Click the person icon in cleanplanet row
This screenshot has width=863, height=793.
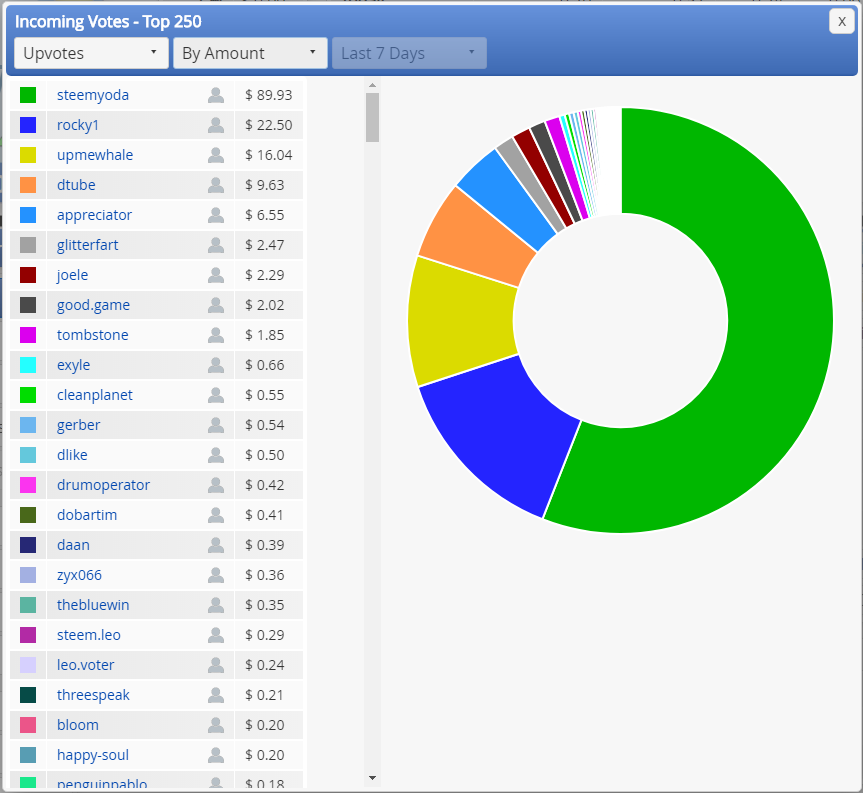click(216, 395)
